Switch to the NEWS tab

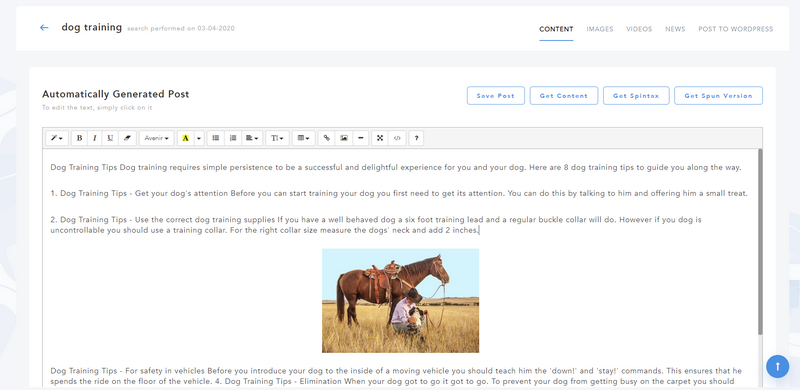(675, 29)
